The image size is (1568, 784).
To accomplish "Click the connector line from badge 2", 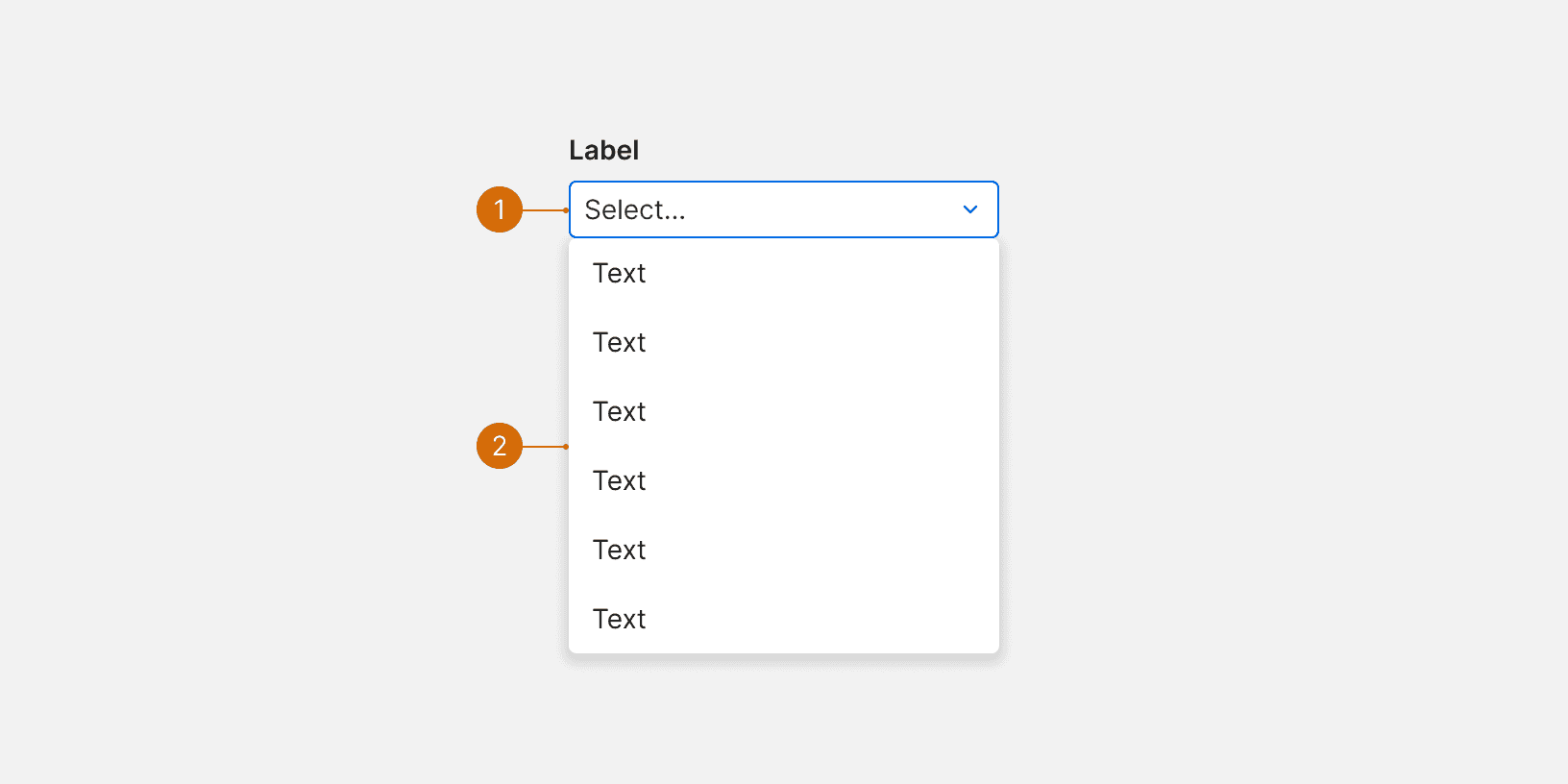I will (x=545, y=447).
